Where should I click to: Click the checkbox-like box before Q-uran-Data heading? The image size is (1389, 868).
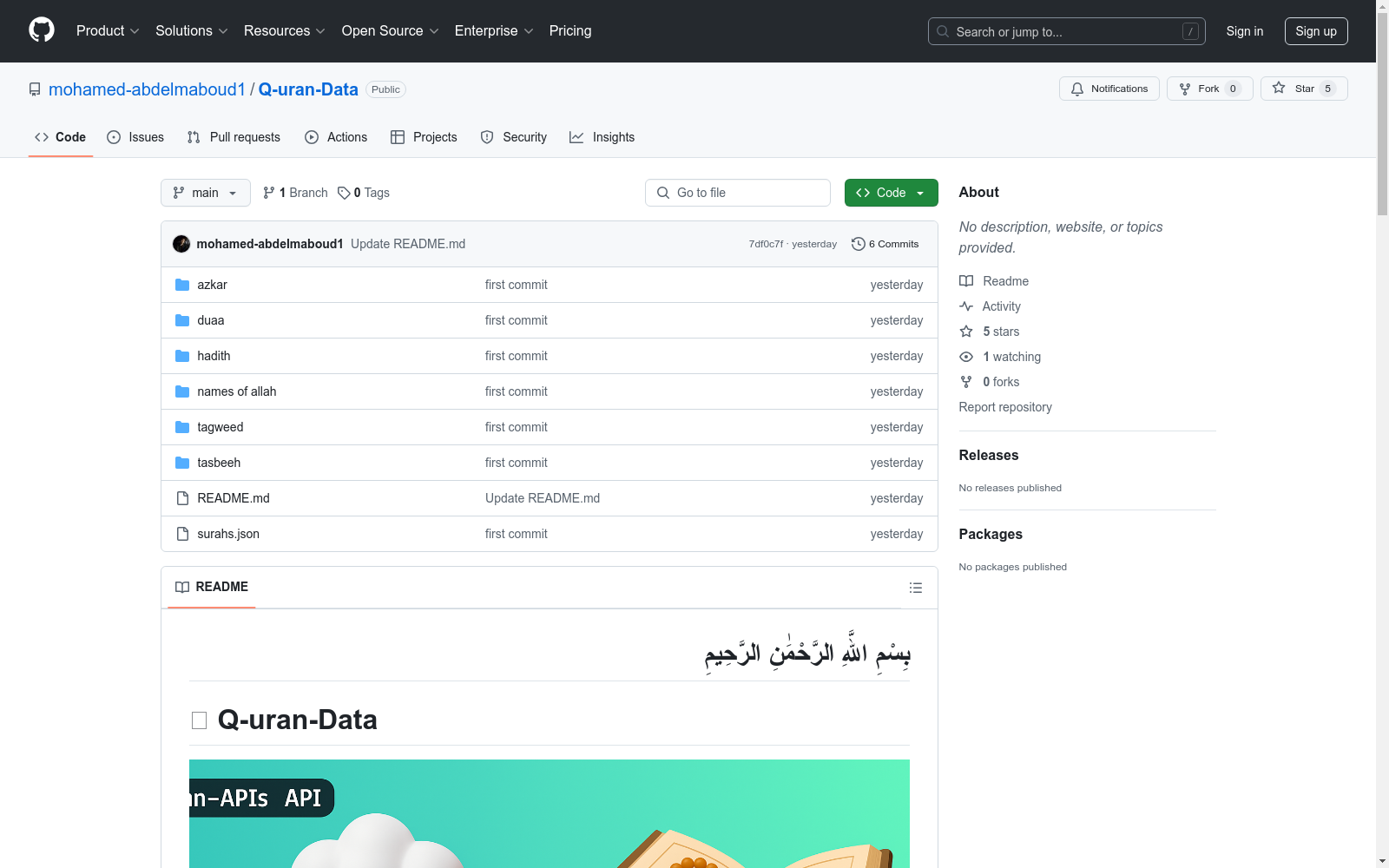click(199, 720)
